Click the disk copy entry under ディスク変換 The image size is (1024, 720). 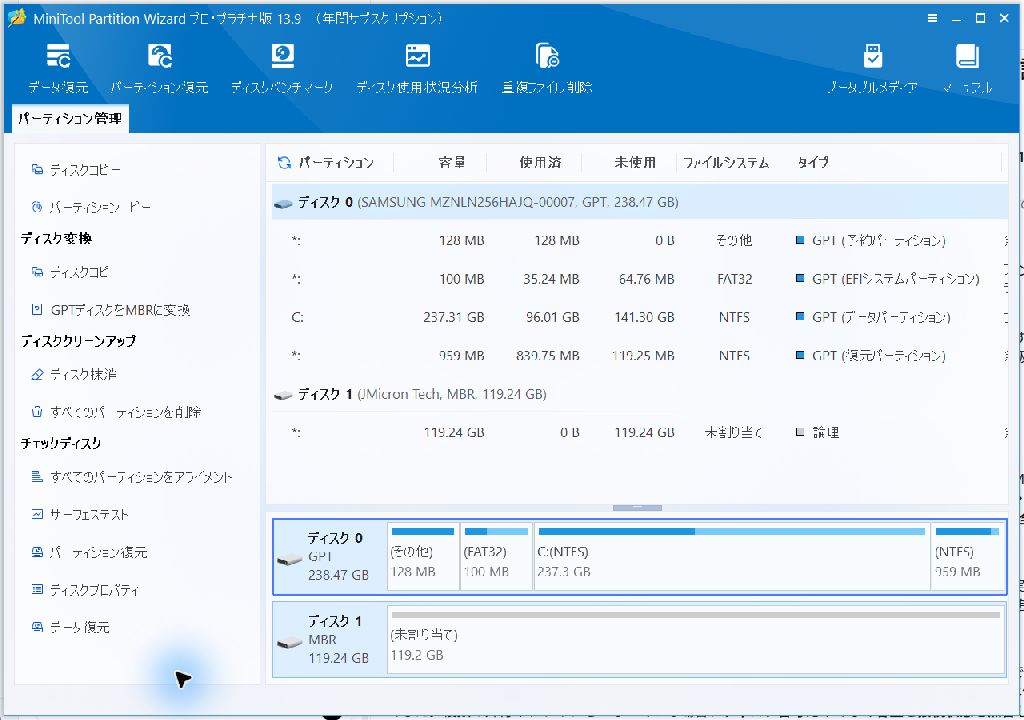click(x=69, y=272)
